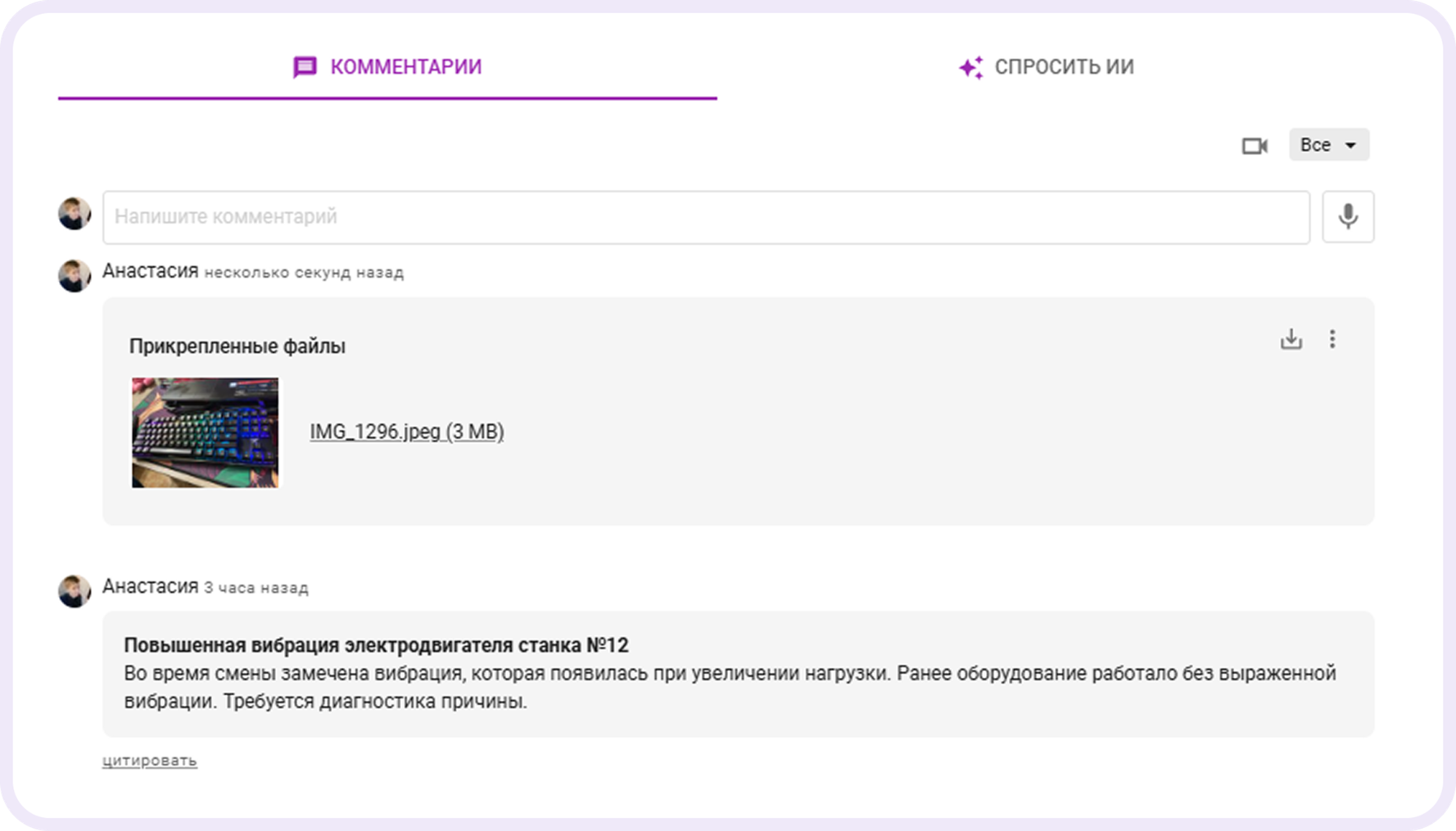The height and width of the screenshot is (831, 1456).
Task: Click the Прикрепленные файлы heading
Action: click(237, 346)
